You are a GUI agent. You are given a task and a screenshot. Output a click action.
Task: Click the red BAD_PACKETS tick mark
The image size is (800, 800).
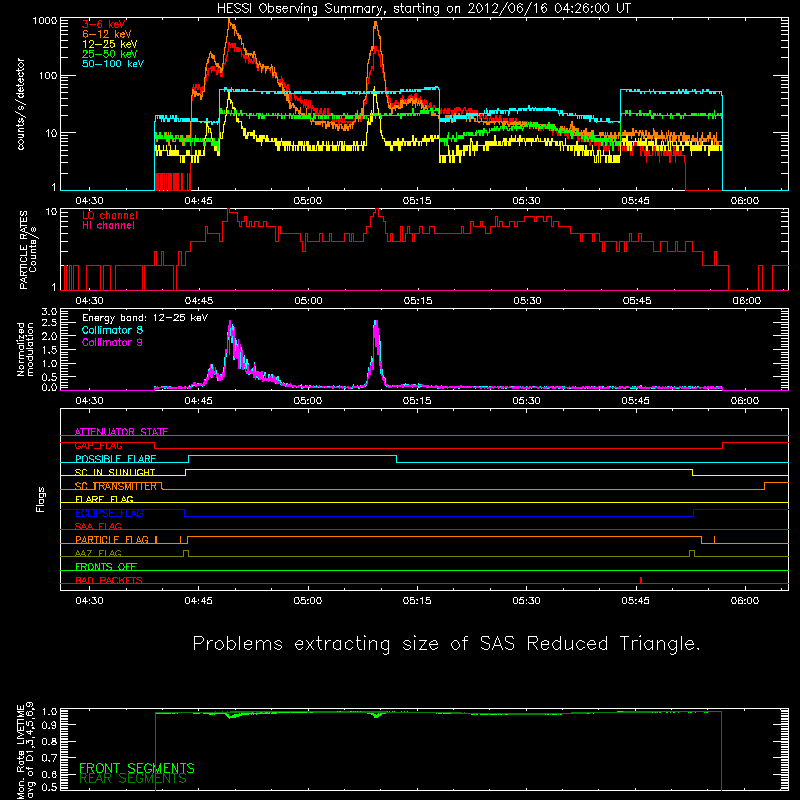pos(641,580)
